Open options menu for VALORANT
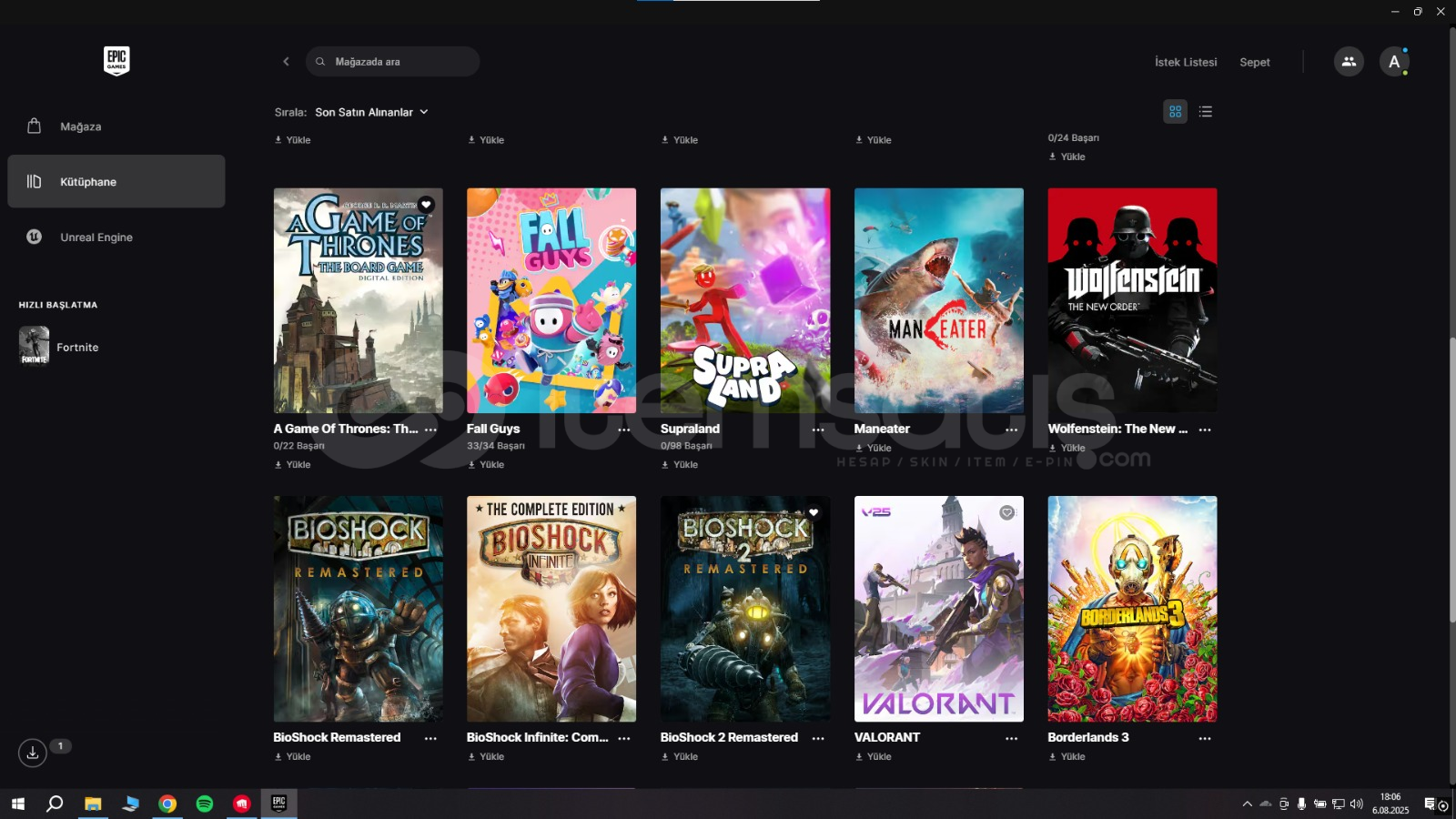Image resolution: width=1456 pixels, height=819 pixels. [x=1012, y=738]
